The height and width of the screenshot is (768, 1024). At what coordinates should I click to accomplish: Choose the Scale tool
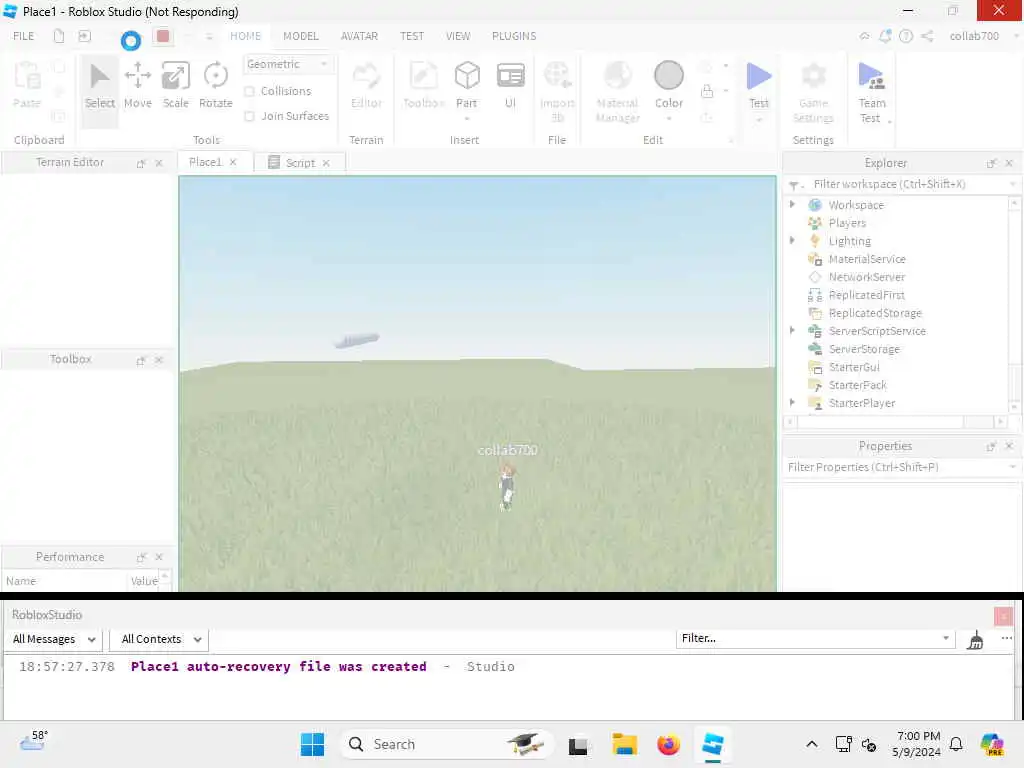point(176,86)
